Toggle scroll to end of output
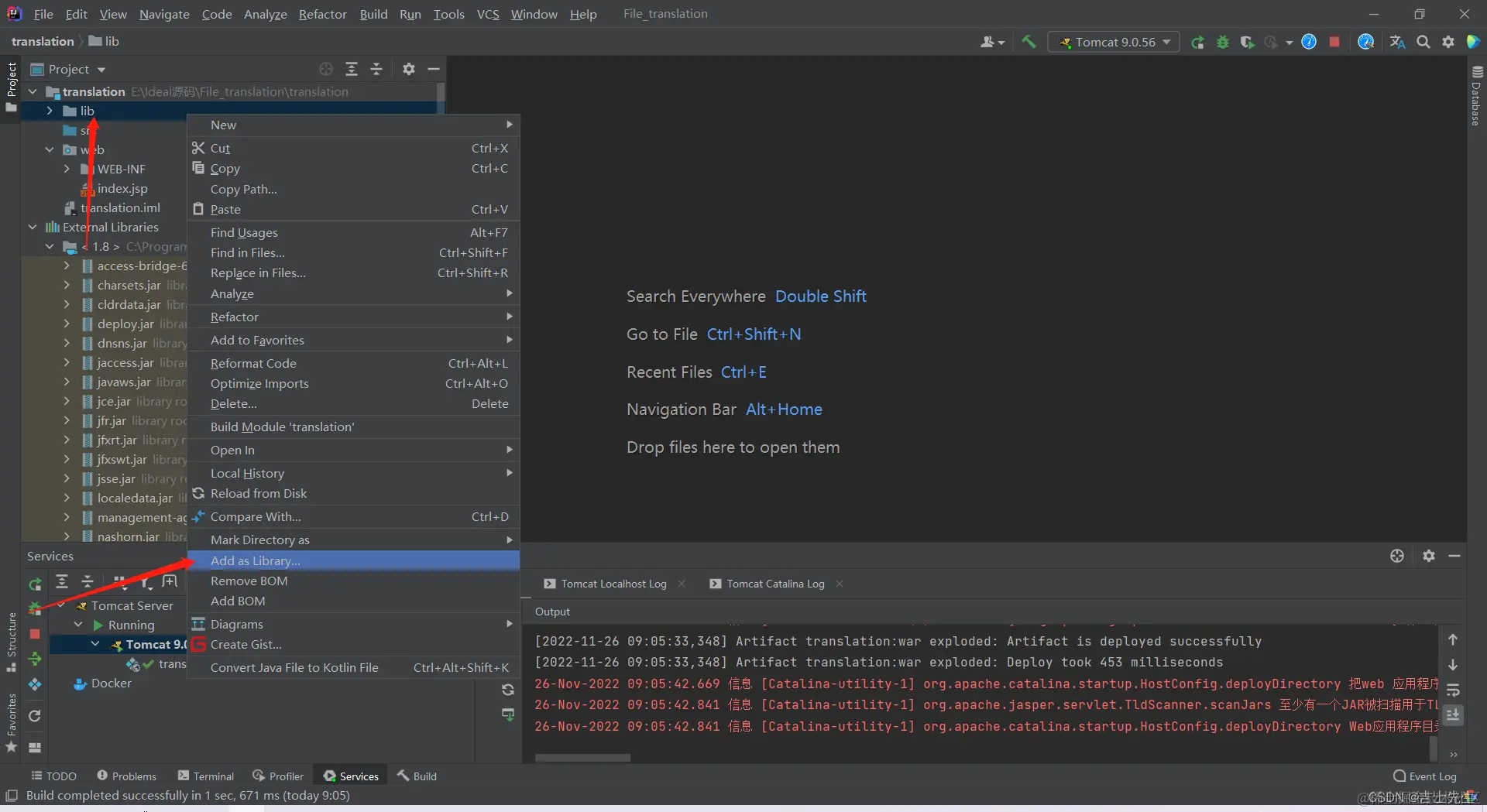1487x812 pixels. pos(1453,714)
